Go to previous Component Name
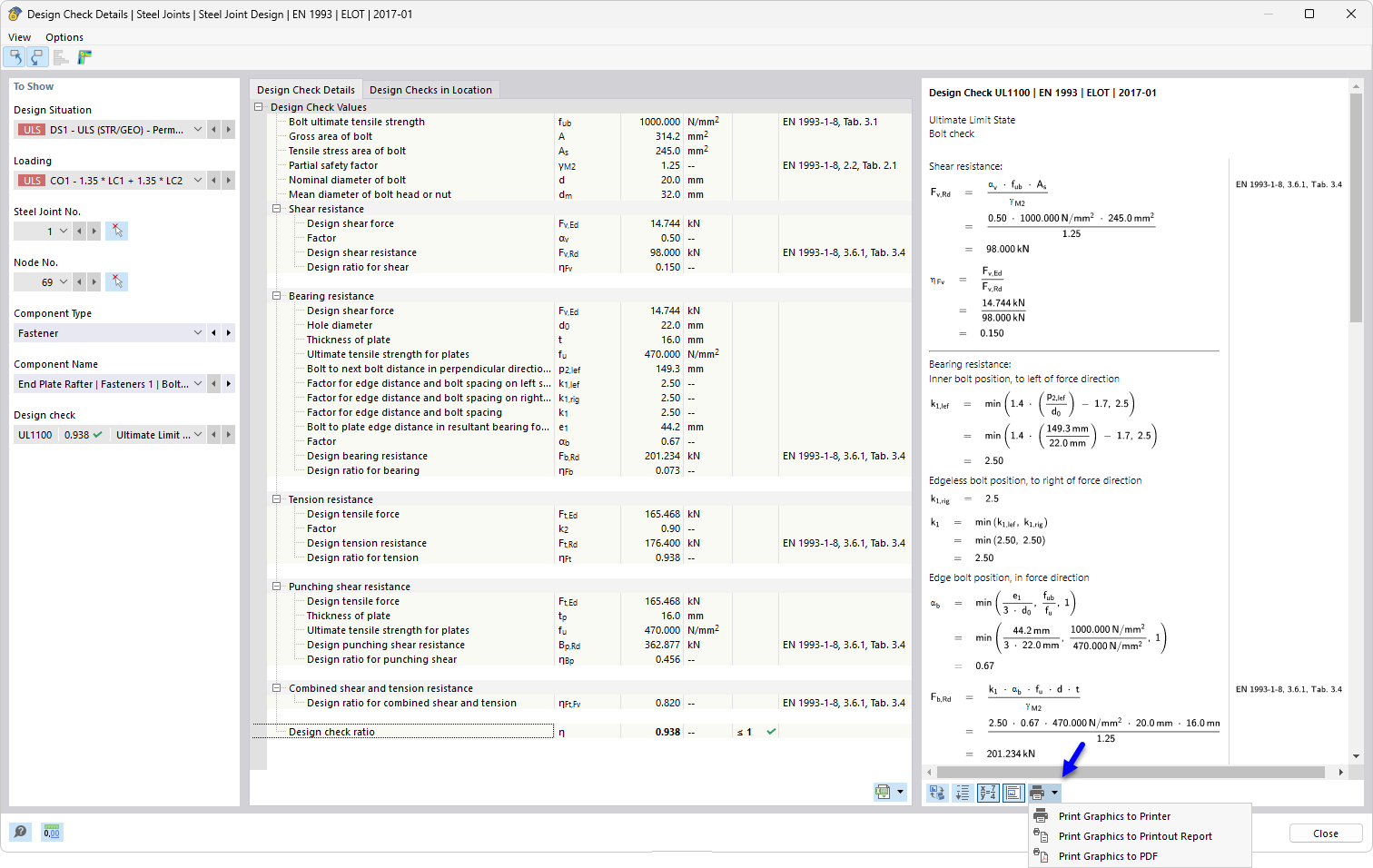The height and width of the screenshot is (868, 1373). click(x=214, y=384)
